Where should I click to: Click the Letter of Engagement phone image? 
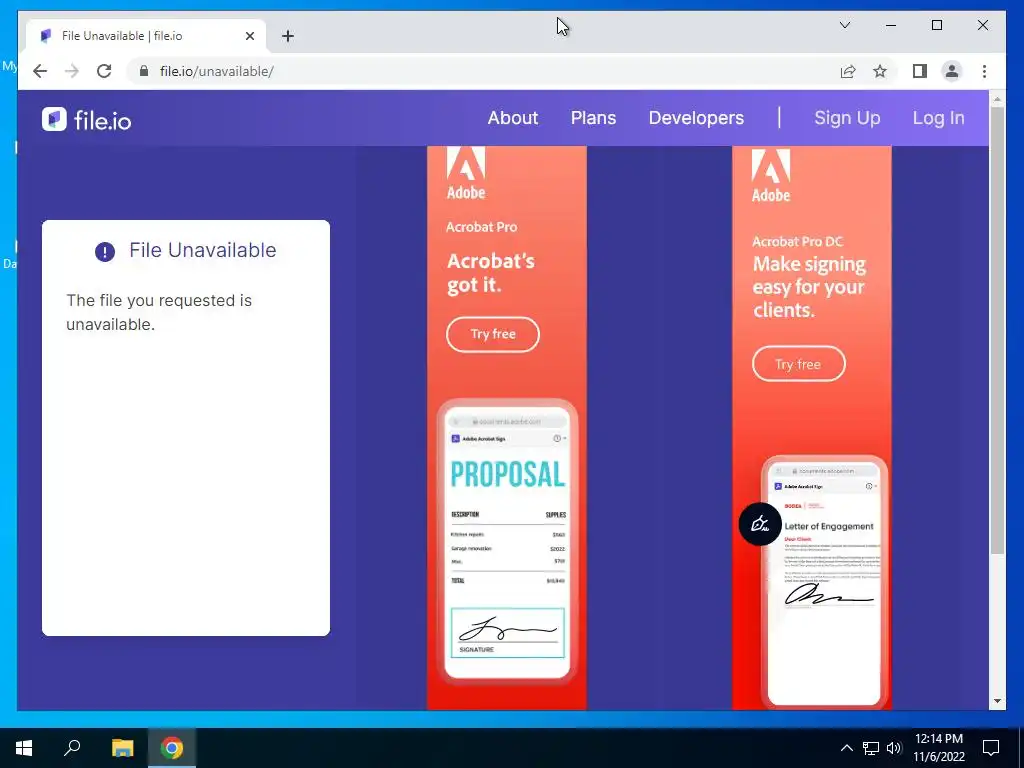pyautogui.click(x=824, y=581)
